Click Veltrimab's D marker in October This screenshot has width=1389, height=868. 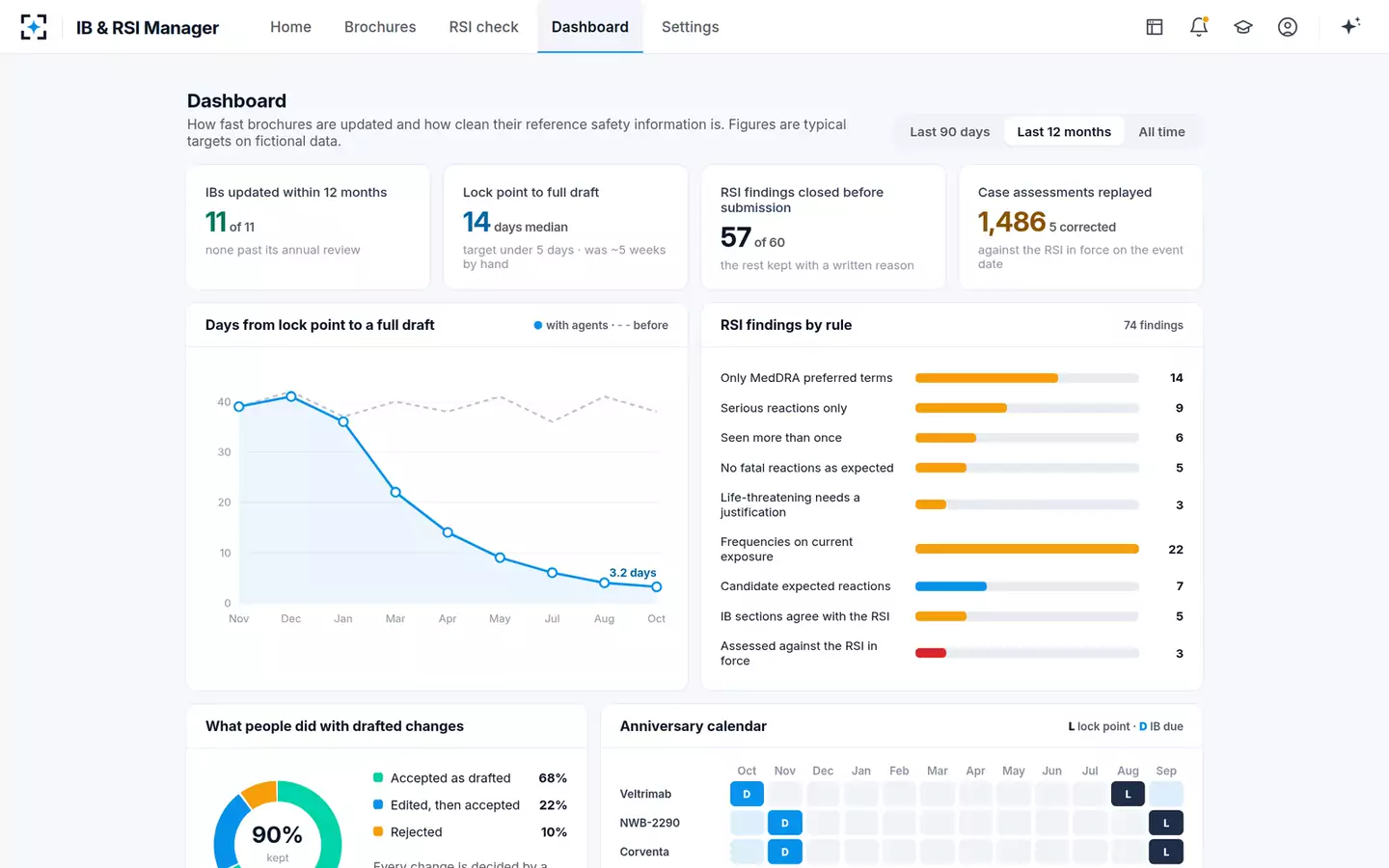(747, 794)
